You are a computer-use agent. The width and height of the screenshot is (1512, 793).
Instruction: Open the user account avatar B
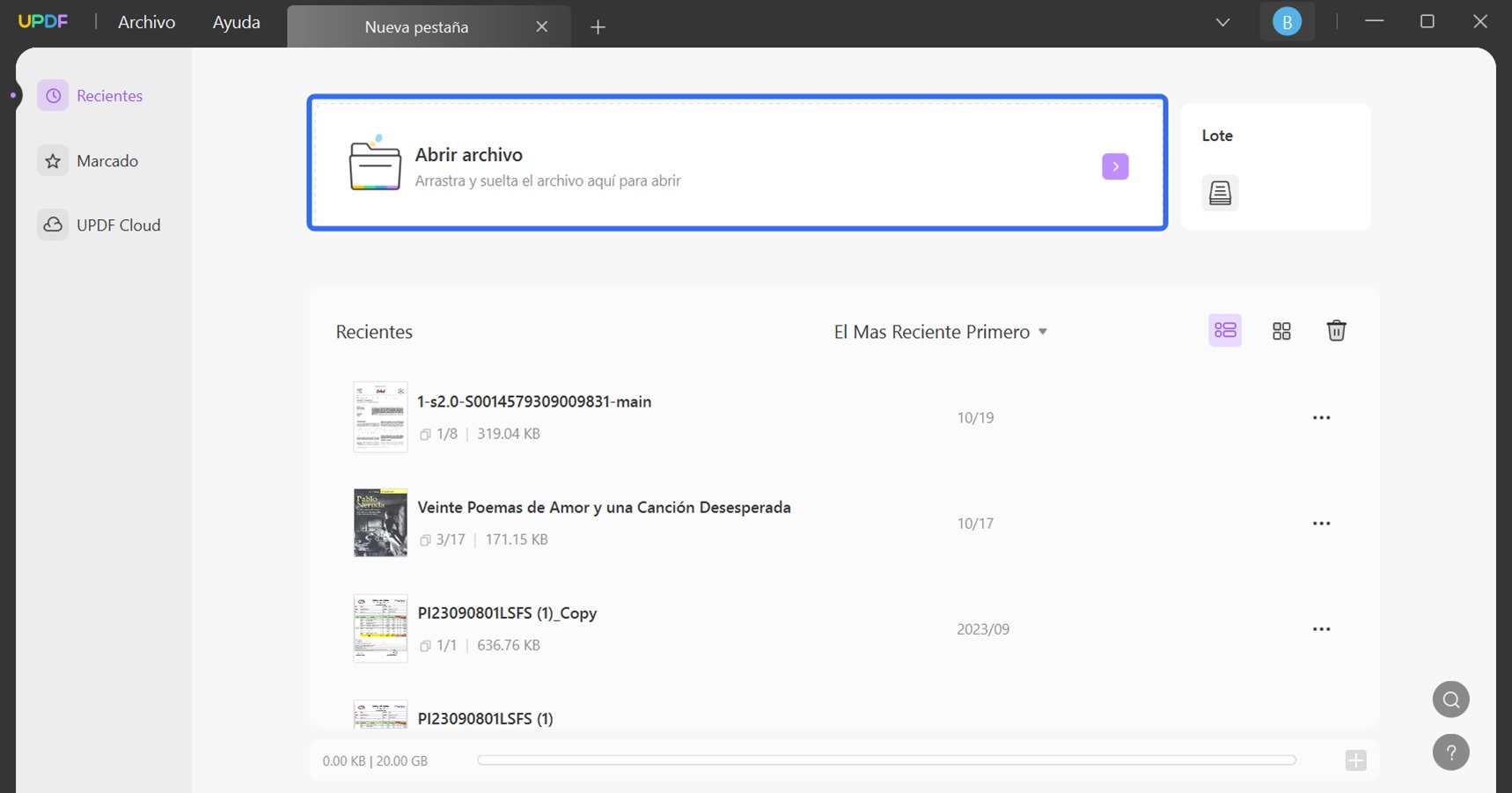tap(1287, 22)
